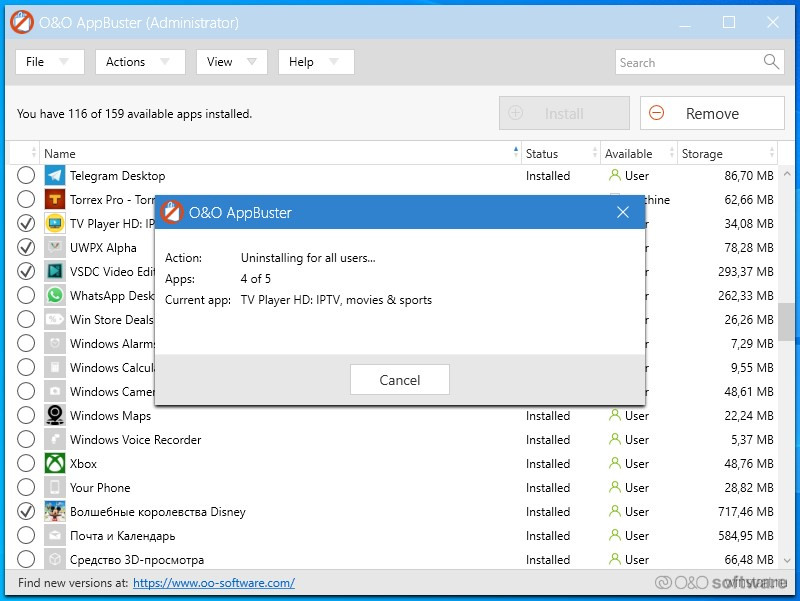
Task: Click the TV Player HD app icon
Action: tap(55, 223)
